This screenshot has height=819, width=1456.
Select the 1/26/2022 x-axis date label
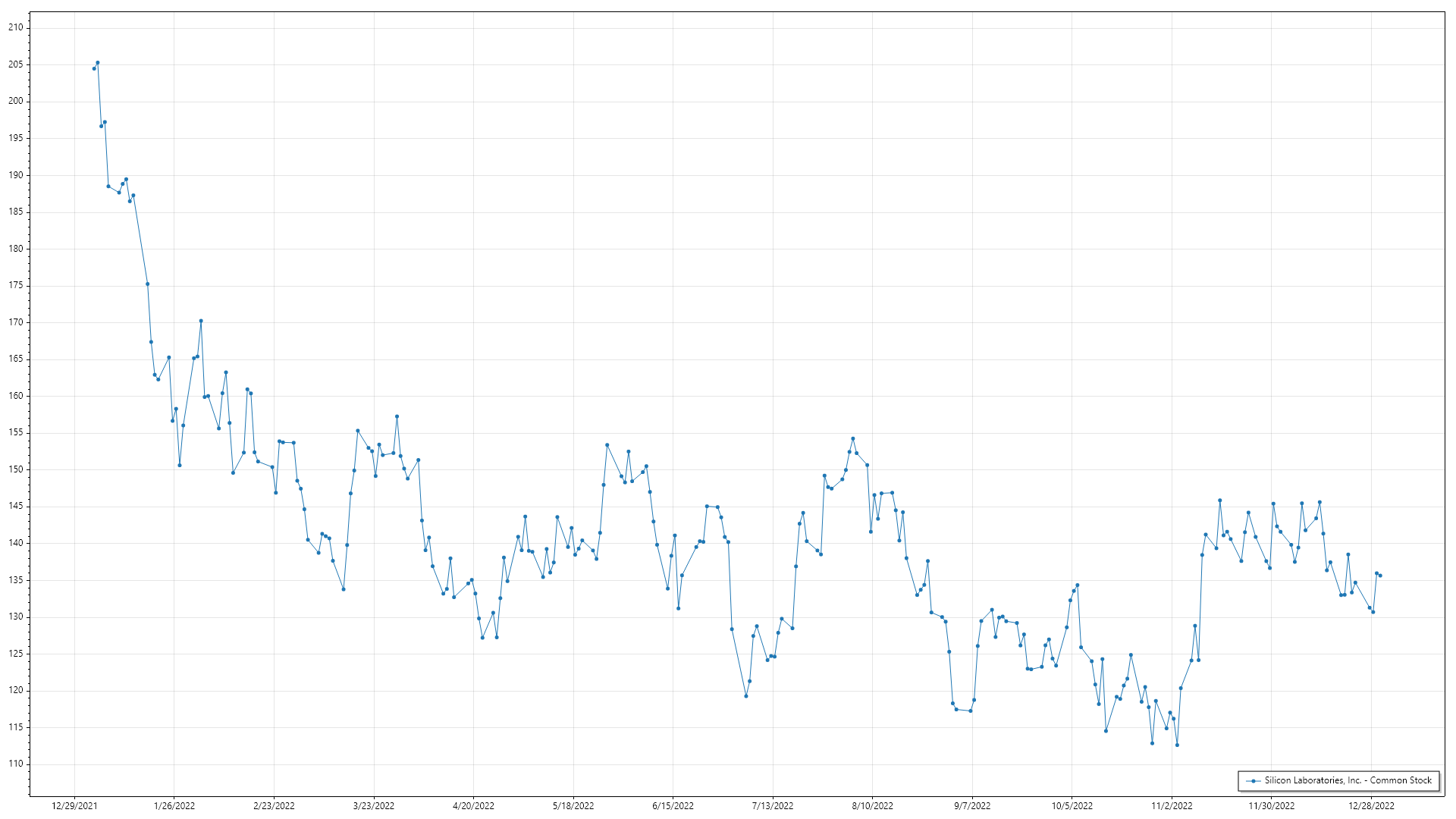click(x=174, y=806)
